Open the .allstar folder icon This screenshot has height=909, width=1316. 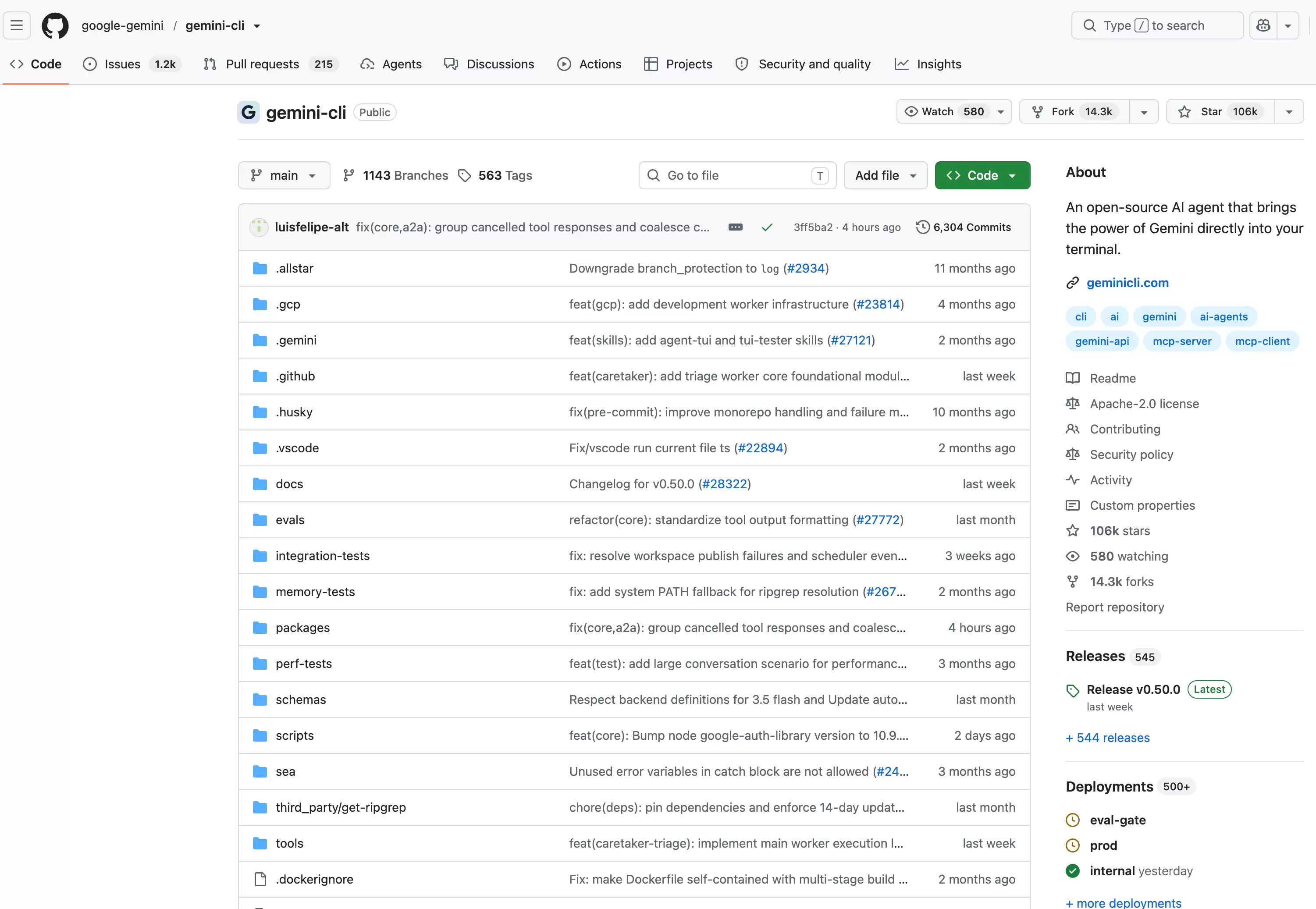(260, 268)
